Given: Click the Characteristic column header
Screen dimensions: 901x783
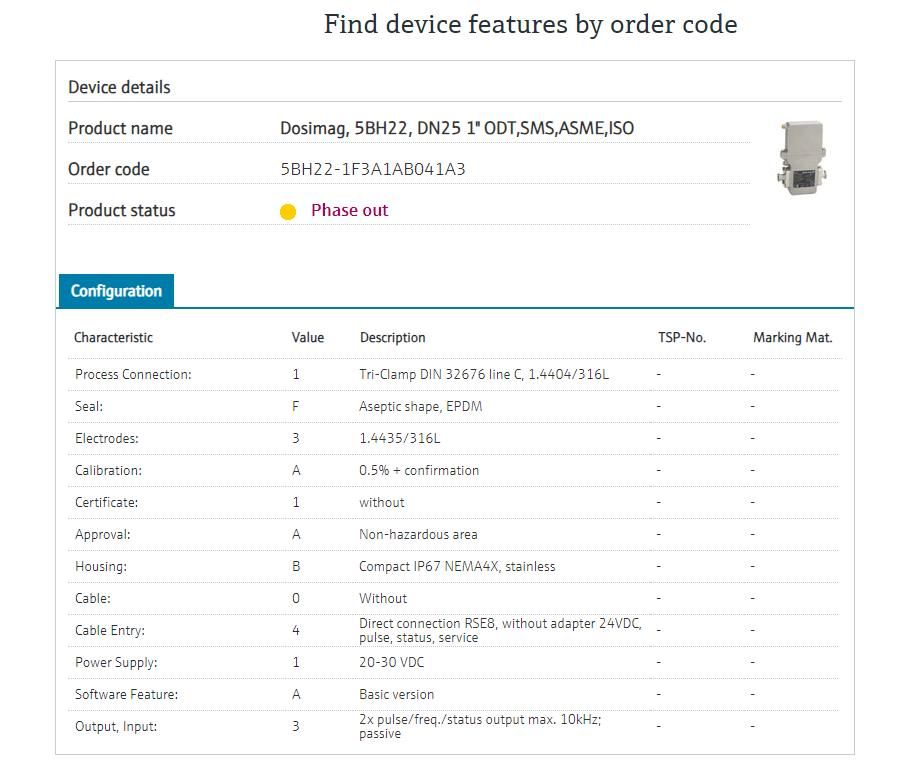Looking at the screenshot, I should 114,338.
